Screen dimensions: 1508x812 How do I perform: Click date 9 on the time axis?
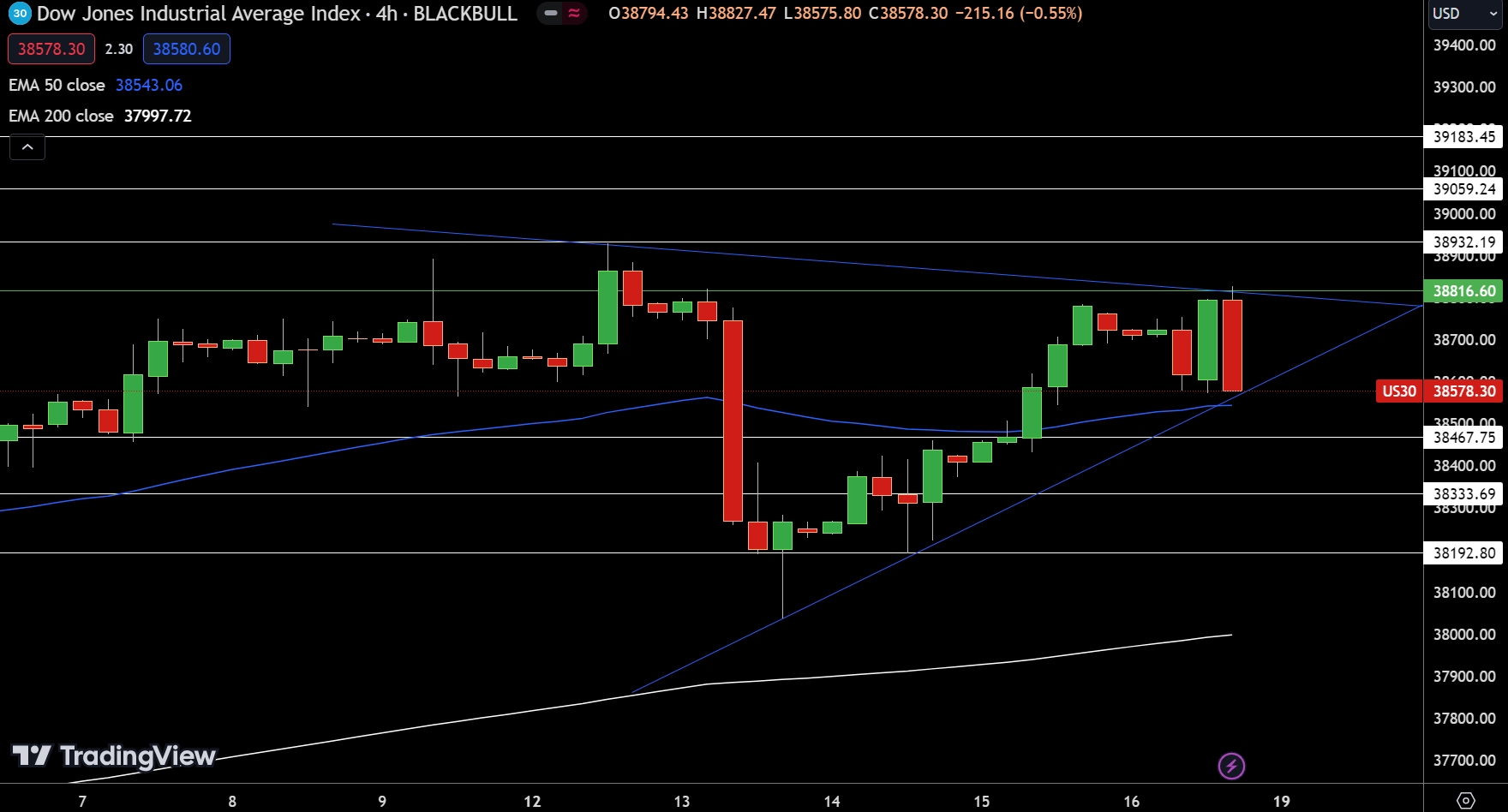(382, 802)
